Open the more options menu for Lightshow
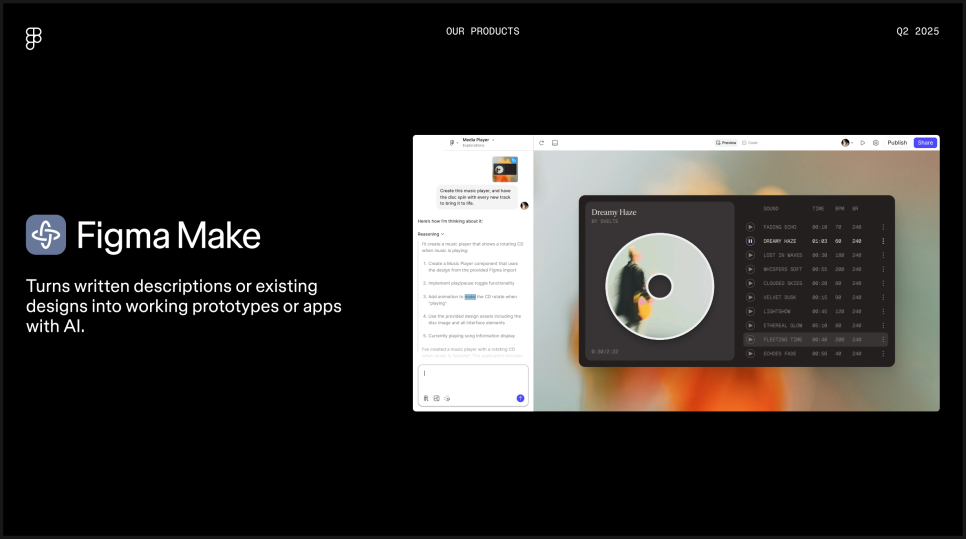Screen dimensions: 966x539 coord(883,312)
